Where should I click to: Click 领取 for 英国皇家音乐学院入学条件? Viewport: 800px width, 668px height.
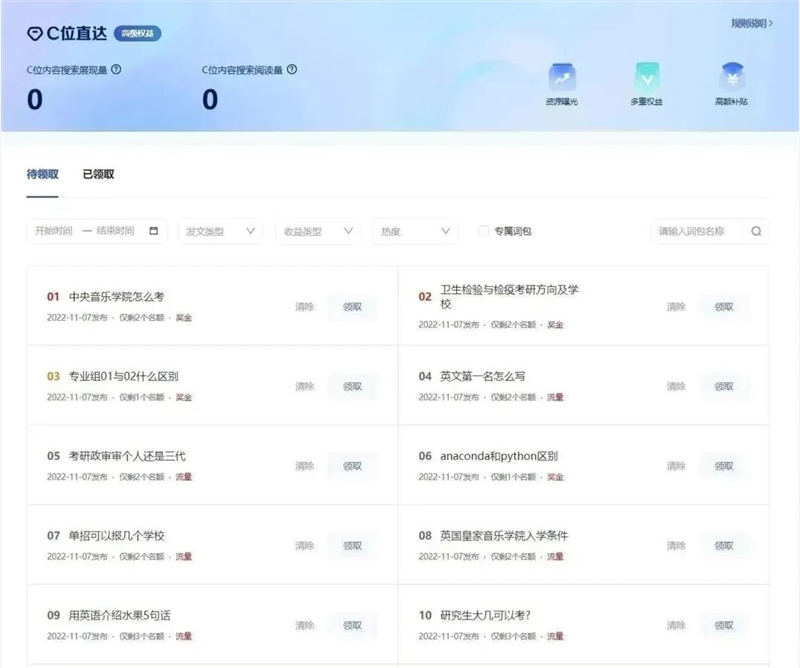(x=723, y=545)
